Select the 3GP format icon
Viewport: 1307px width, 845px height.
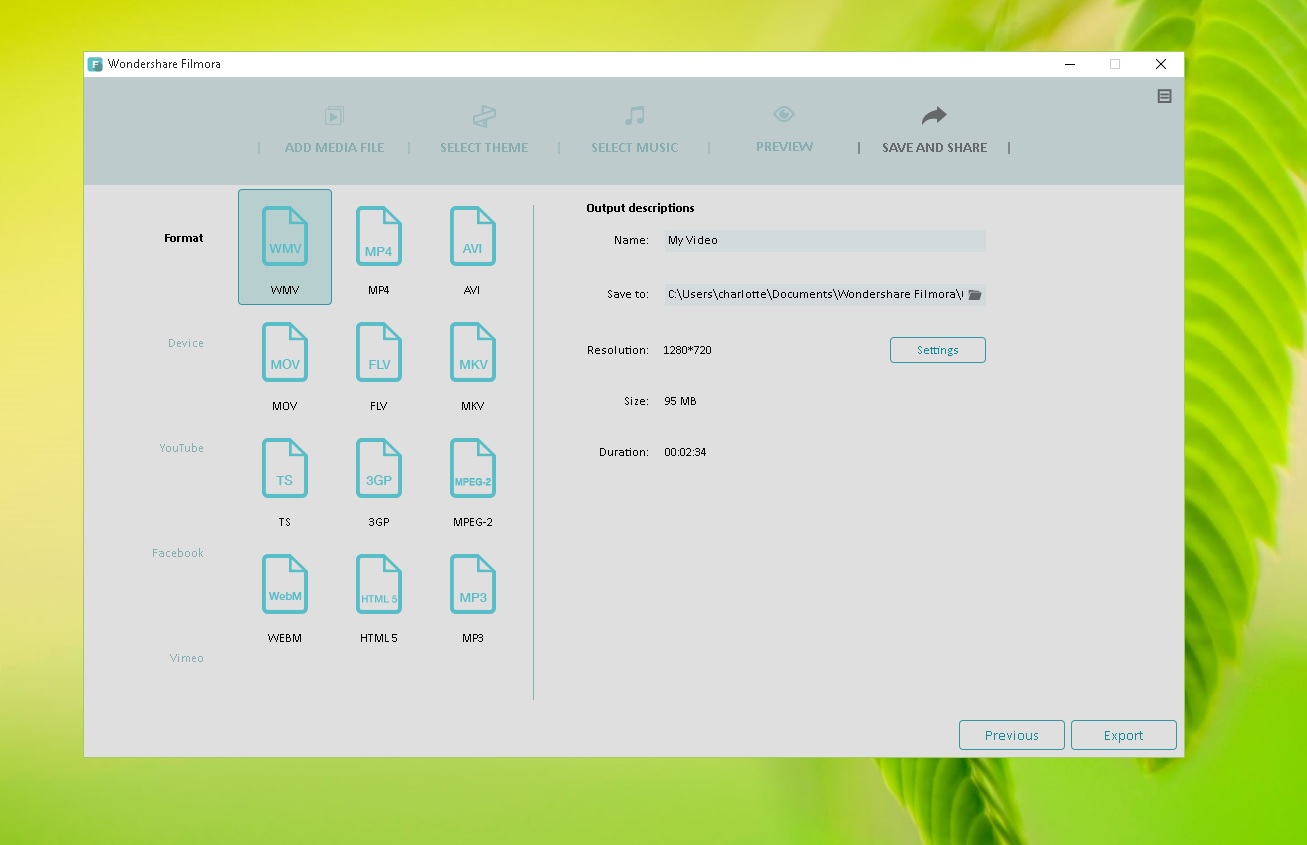click(379, 469)
